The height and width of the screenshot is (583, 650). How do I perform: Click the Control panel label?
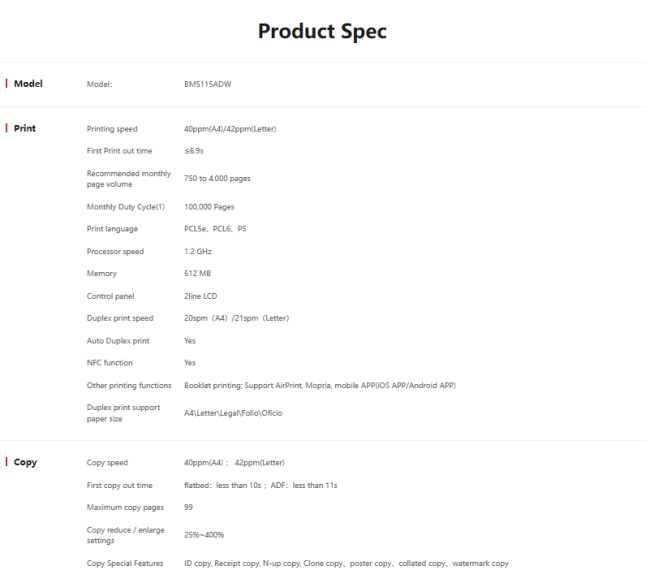[110, 296]
